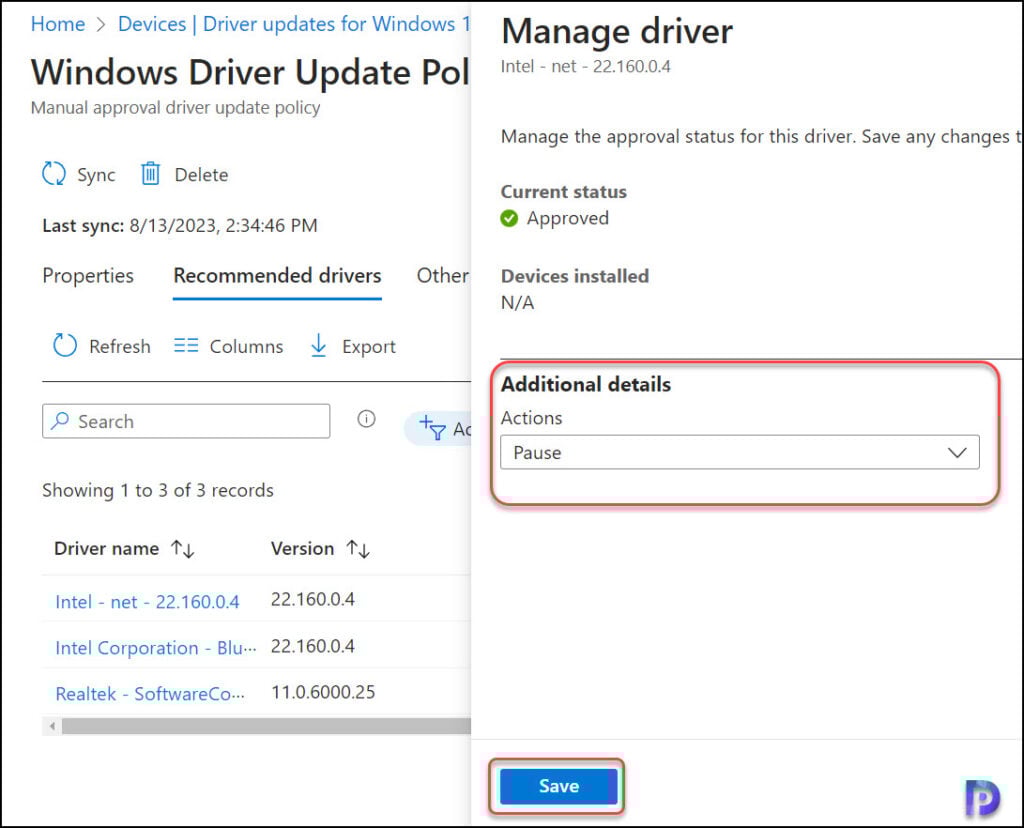Click into the Search input field
Screen dimensions: 1024x828
point(186,421)
